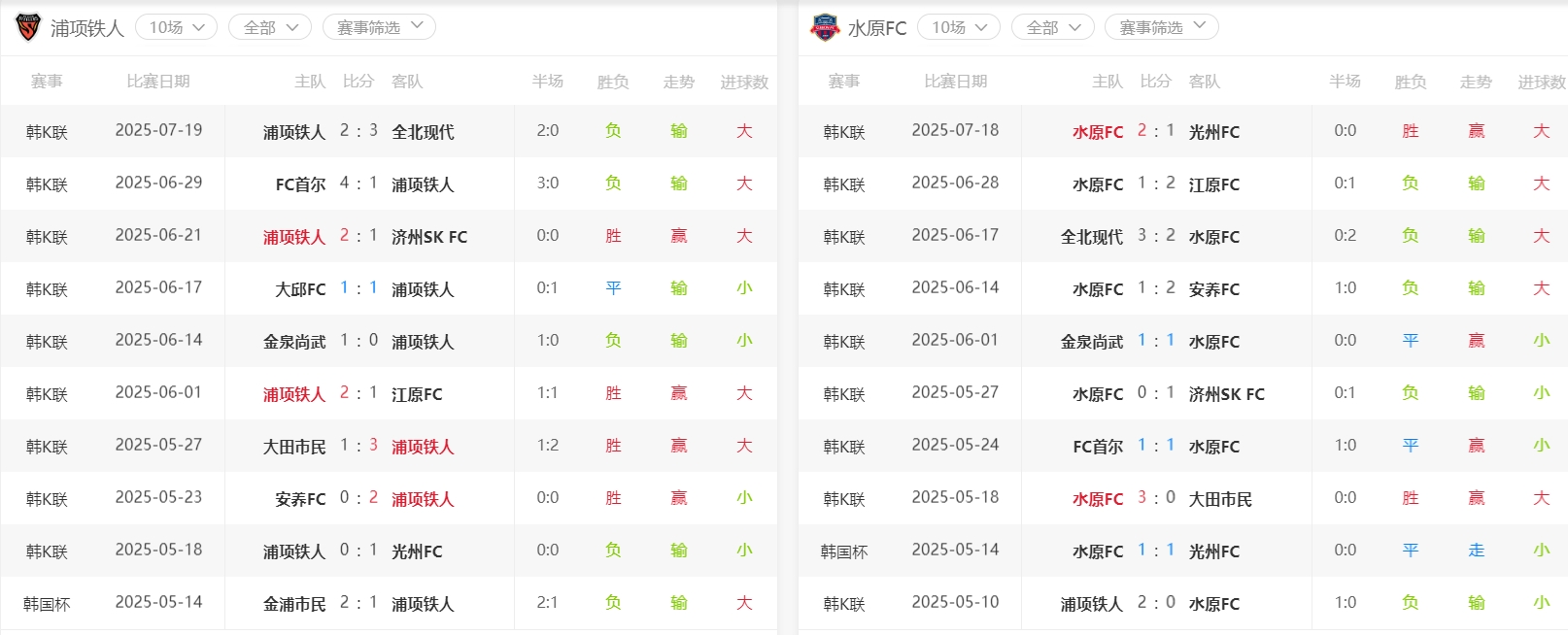Expand the 全部 filter for 水原FC
The image size is (1568, 635).
(1052, 27)
